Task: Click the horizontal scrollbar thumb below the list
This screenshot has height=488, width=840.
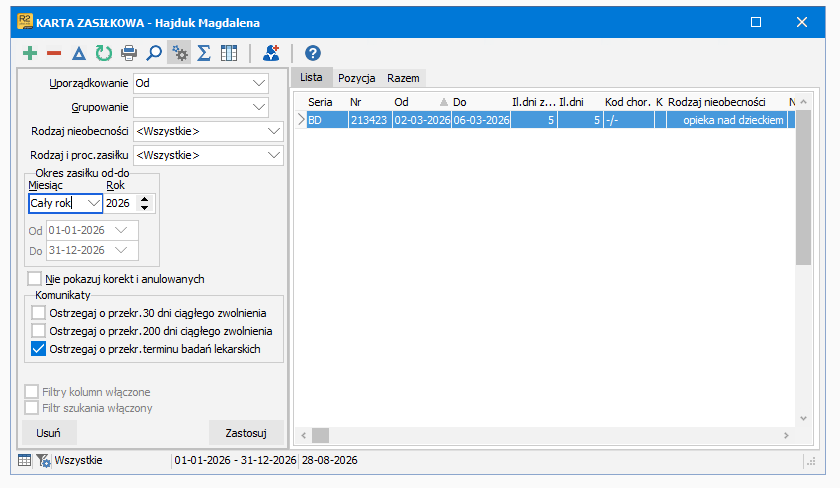Action: point(320,435)
